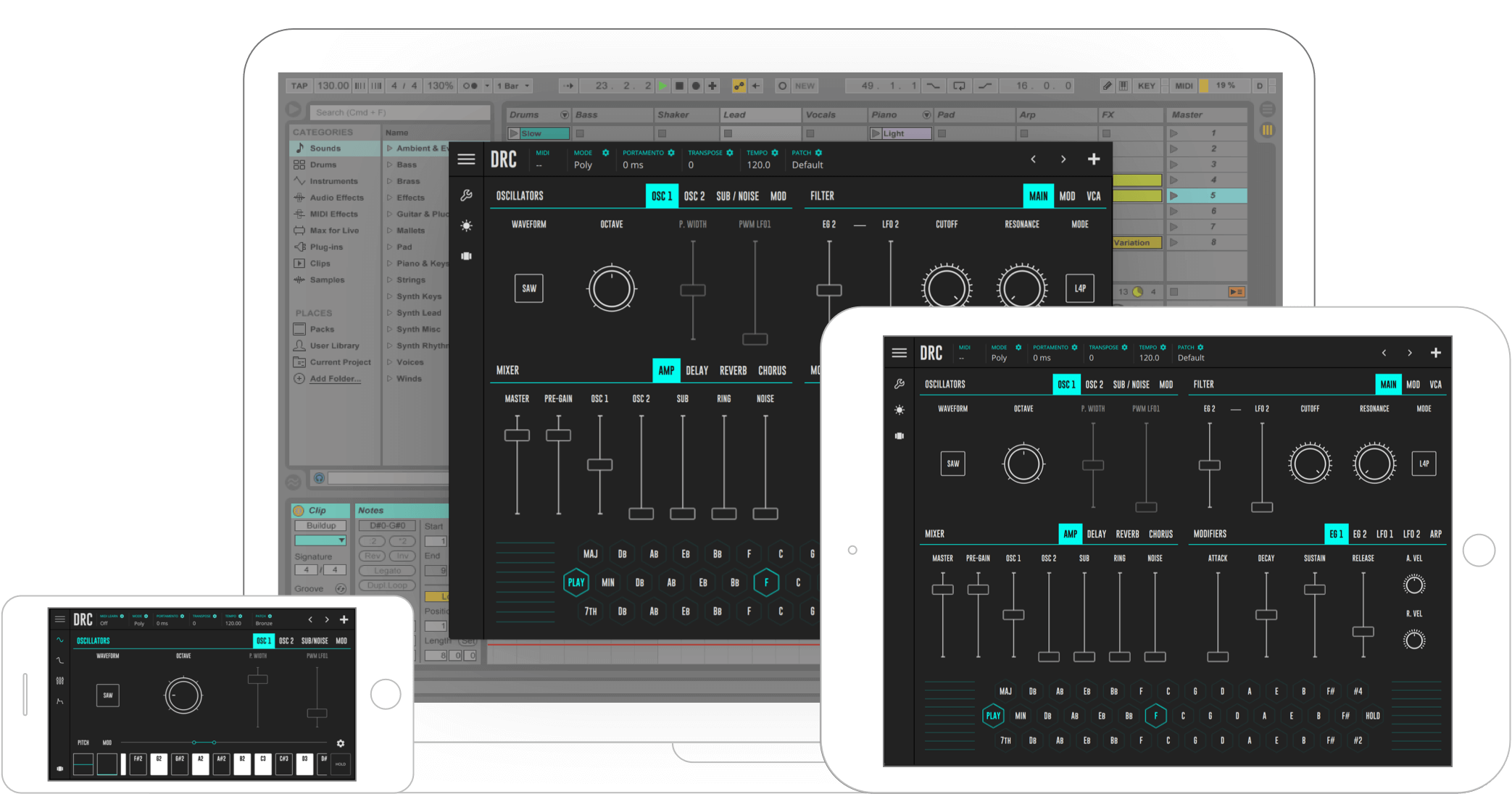The height and width of the screenshot is (794, 1512).
Task: Enable loop in Ableton's transport controls
Action: tap(958, 85)
